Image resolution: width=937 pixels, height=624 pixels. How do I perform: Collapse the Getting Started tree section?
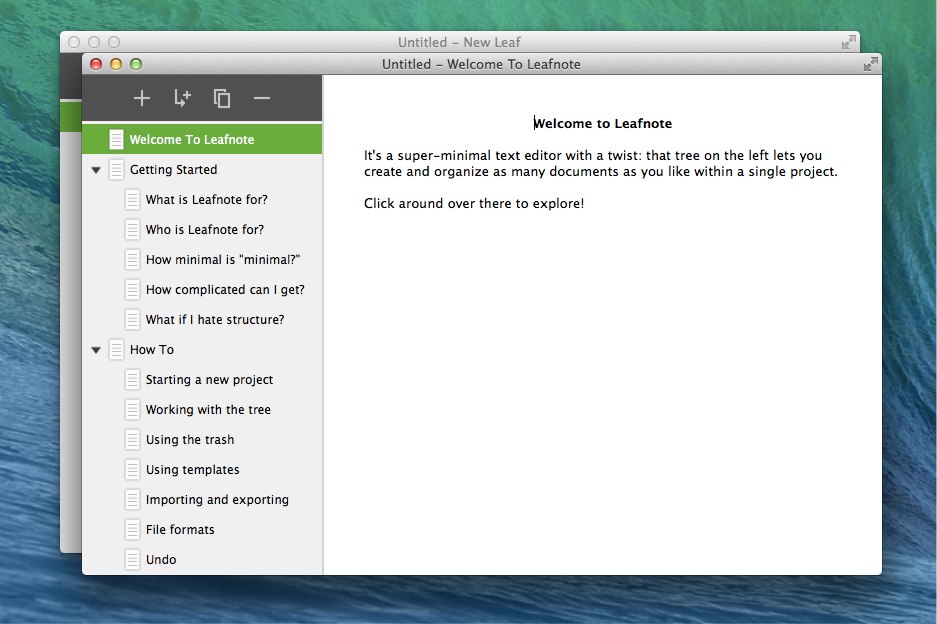(x=96, y=170)
